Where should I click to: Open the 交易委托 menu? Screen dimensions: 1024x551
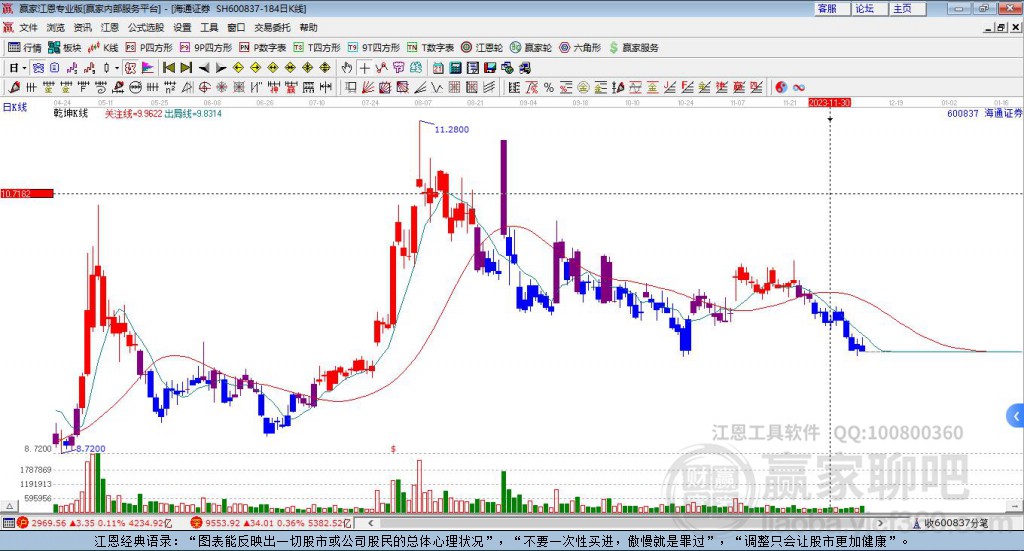(272, 27)
